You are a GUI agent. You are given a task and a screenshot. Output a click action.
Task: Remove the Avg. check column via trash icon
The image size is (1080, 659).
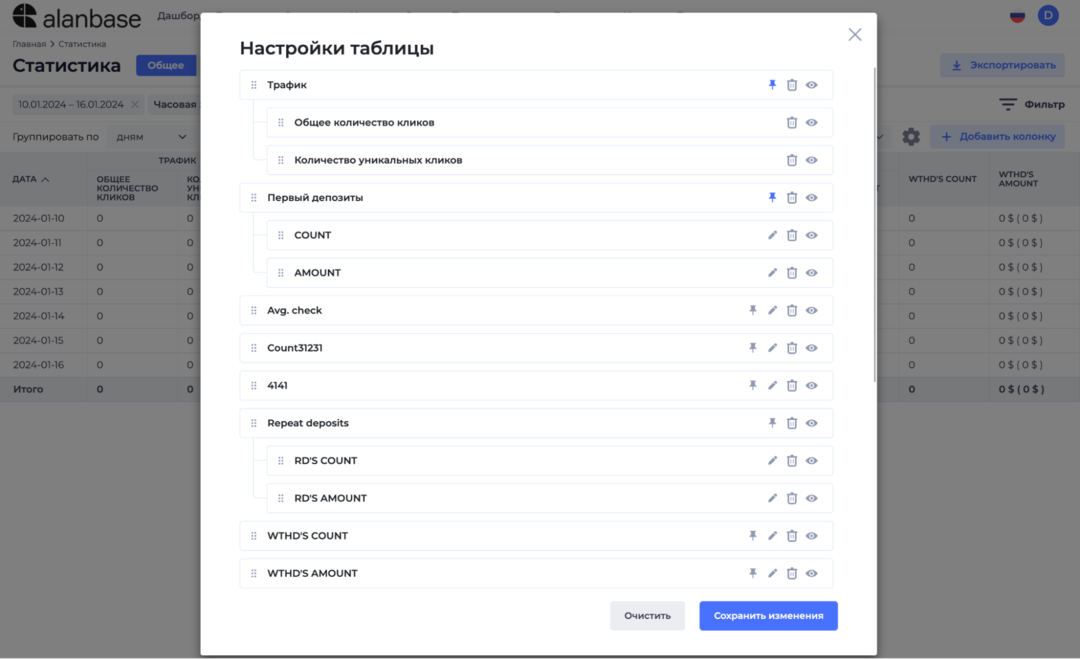click(x=791, y=310)
